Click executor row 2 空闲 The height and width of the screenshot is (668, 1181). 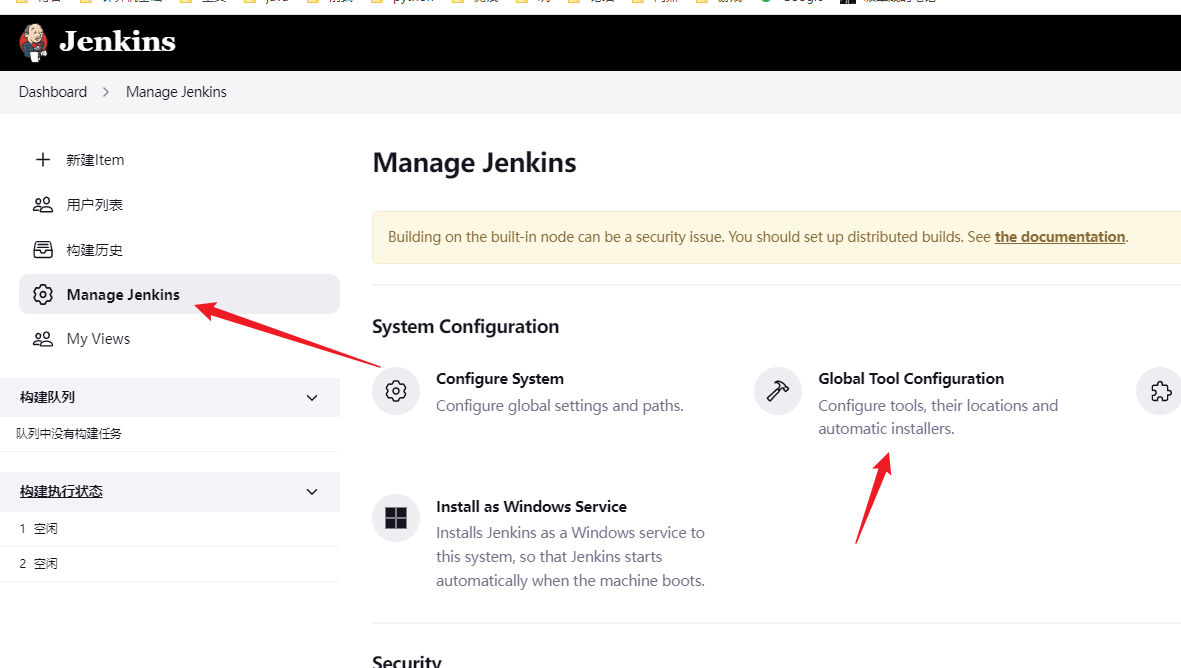[x=170, y=563]
